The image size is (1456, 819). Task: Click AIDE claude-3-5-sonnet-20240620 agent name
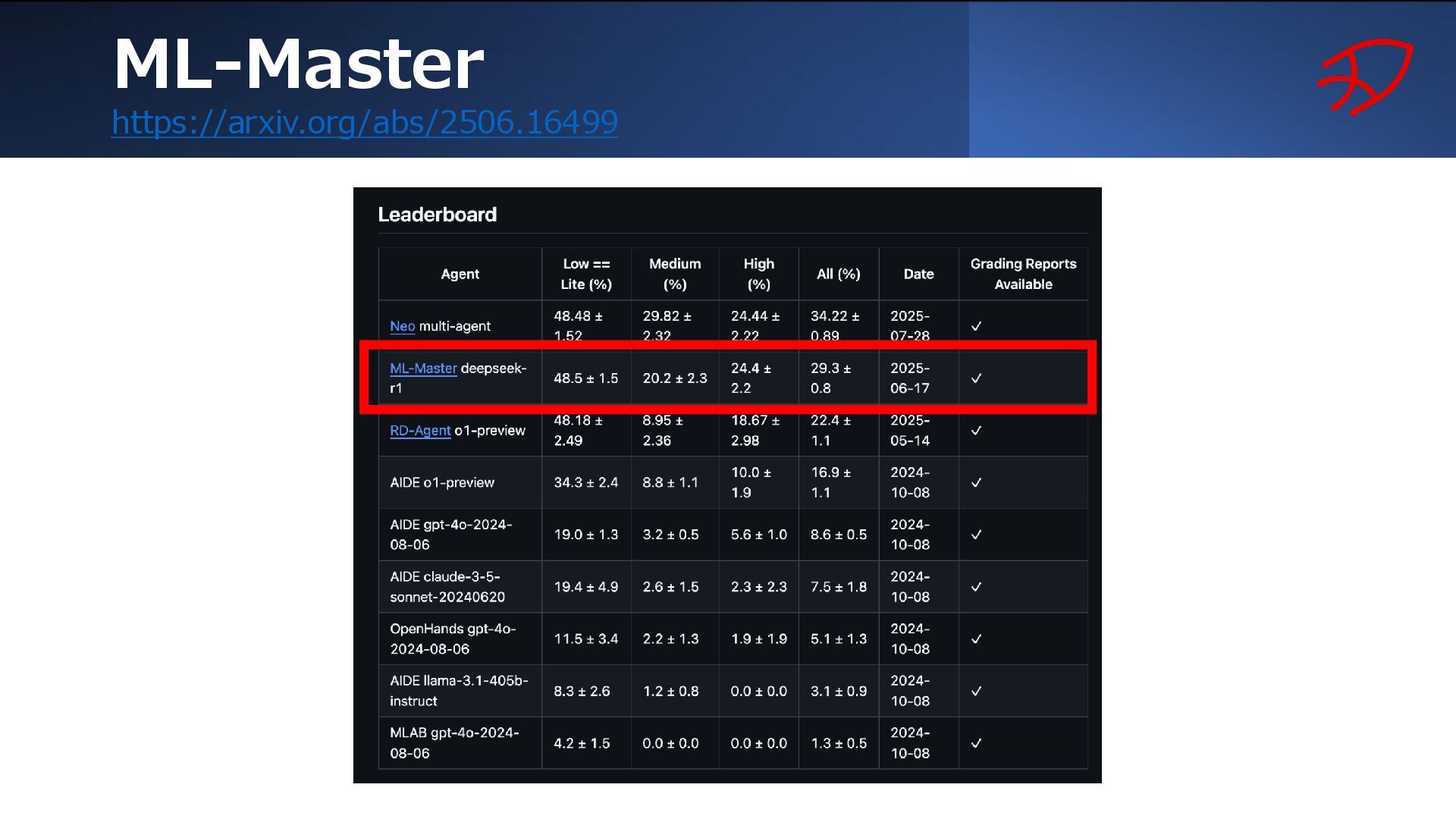(447, 587)
